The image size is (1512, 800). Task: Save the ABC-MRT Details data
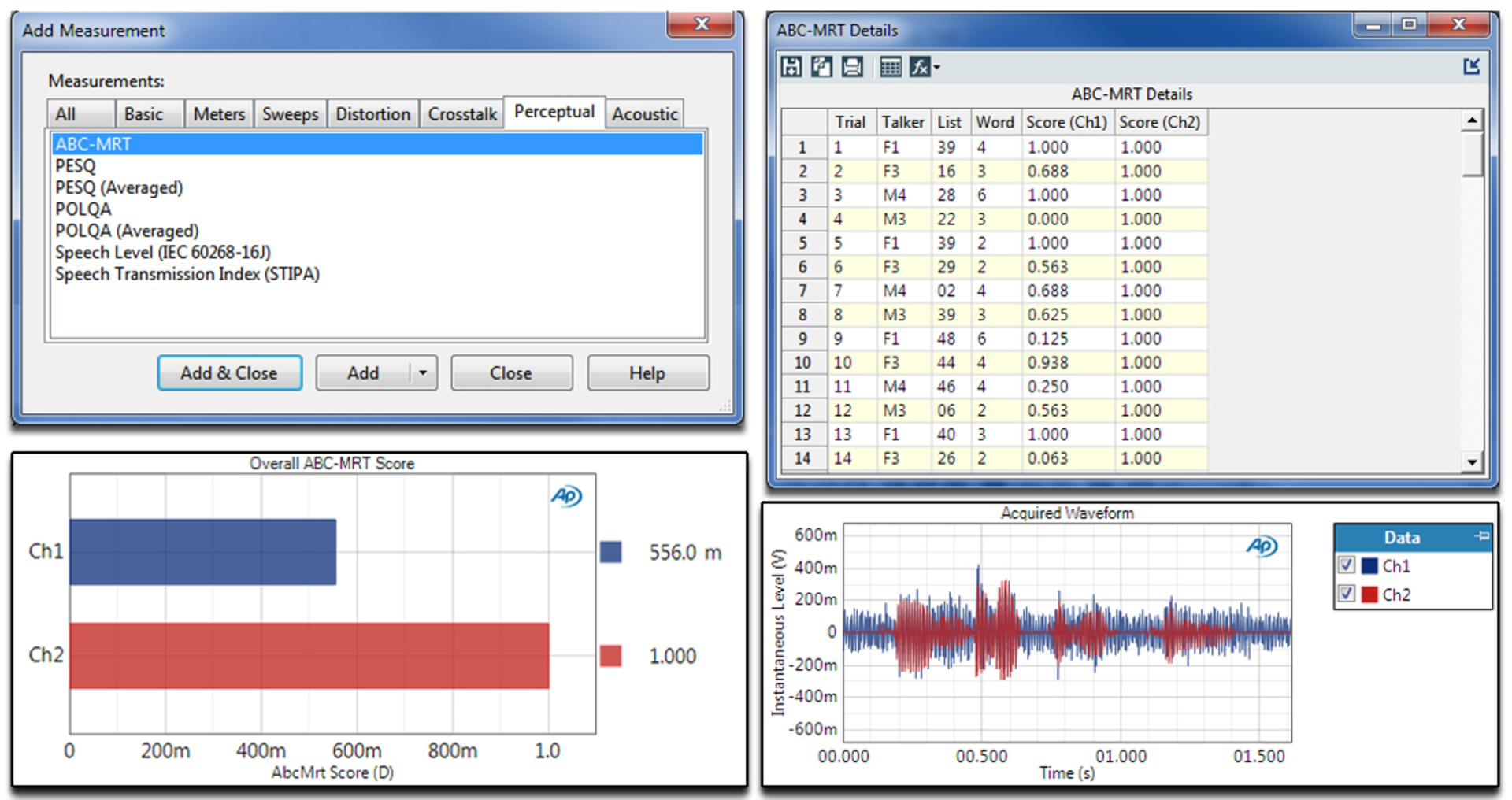(x=791, y=68)
